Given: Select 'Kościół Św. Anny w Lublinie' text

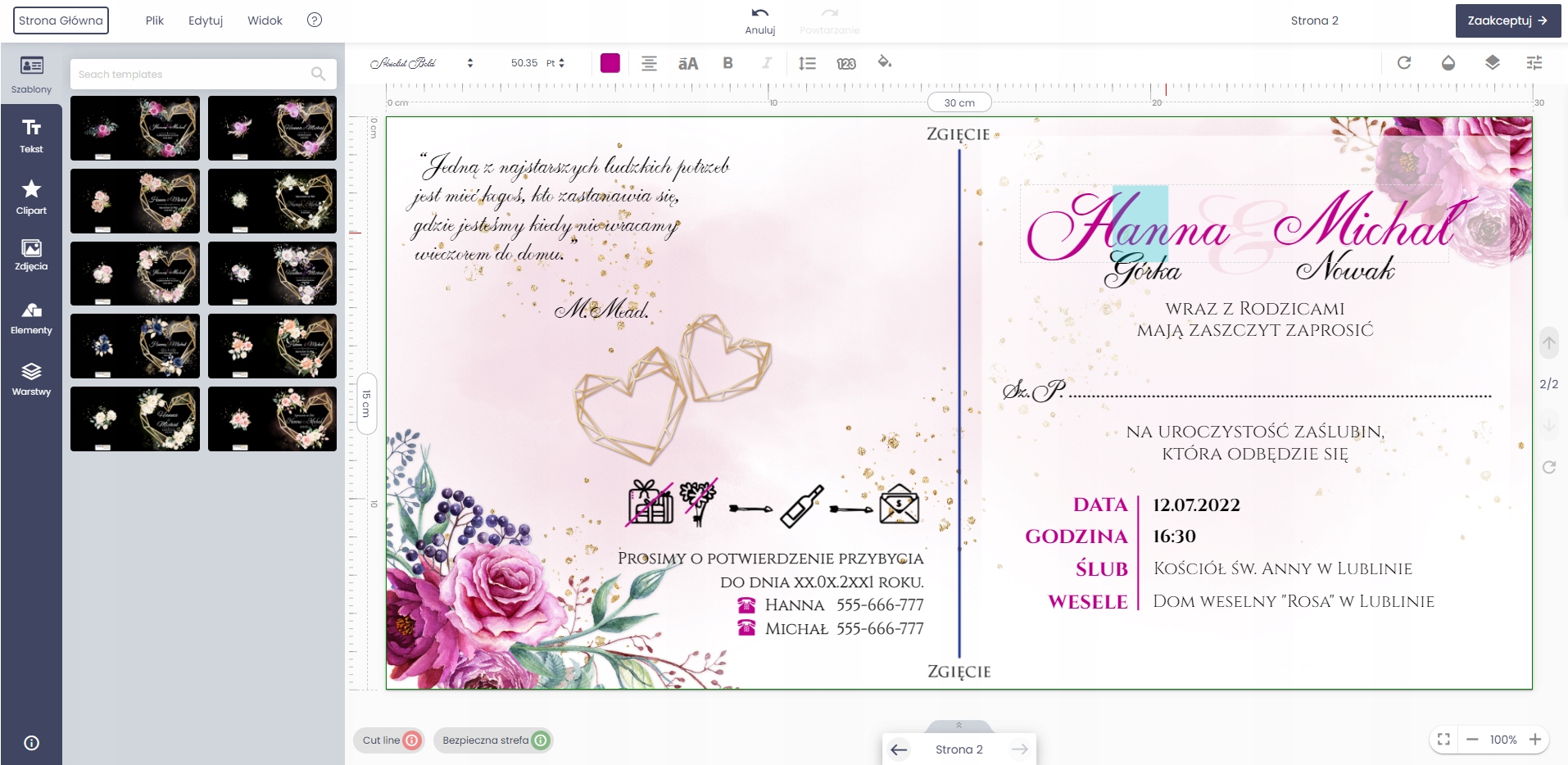Looking at the screenshot, I should pyautogui.click(x=1282, y=568).
